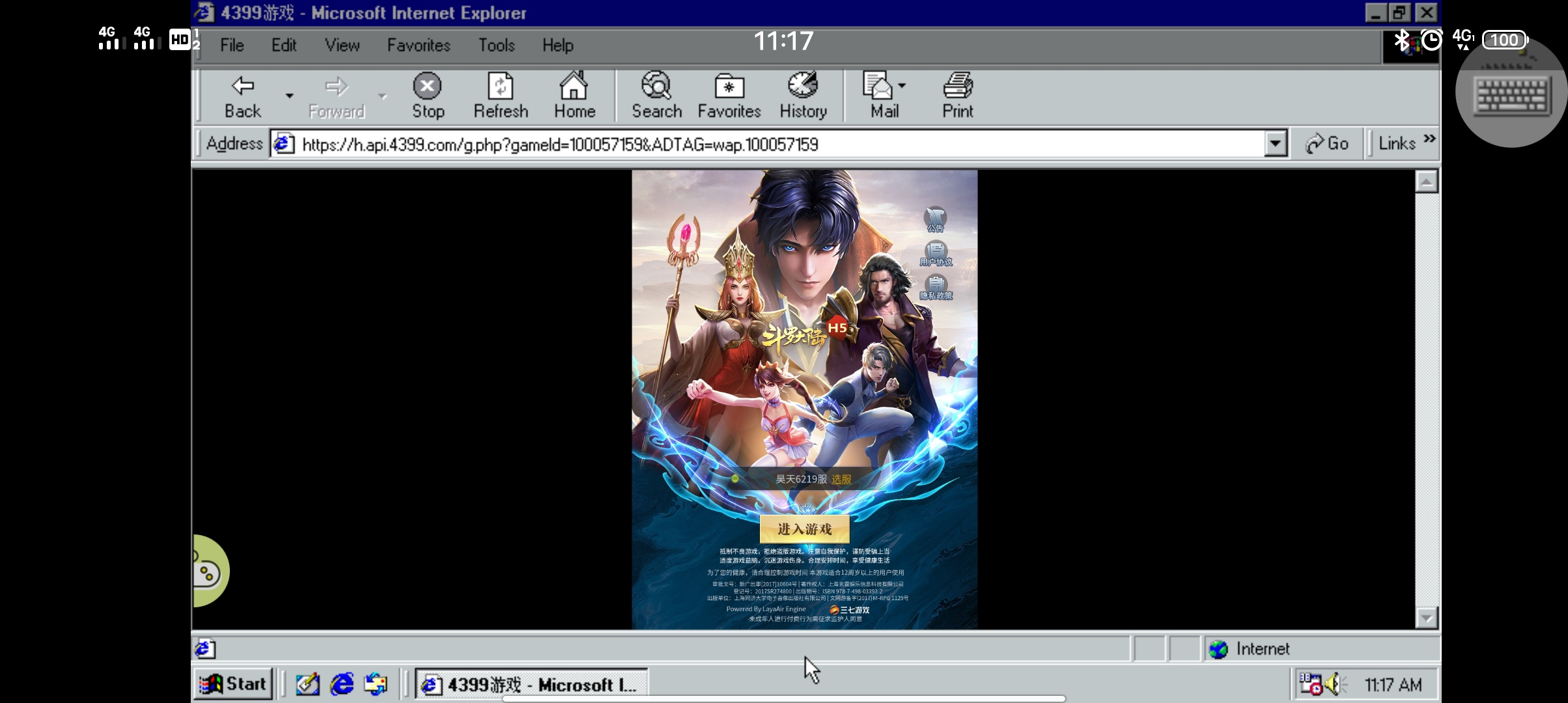
Task: Launch Outlook Express from quick launch
Action: pyautogui.click(x=376, y=684)
